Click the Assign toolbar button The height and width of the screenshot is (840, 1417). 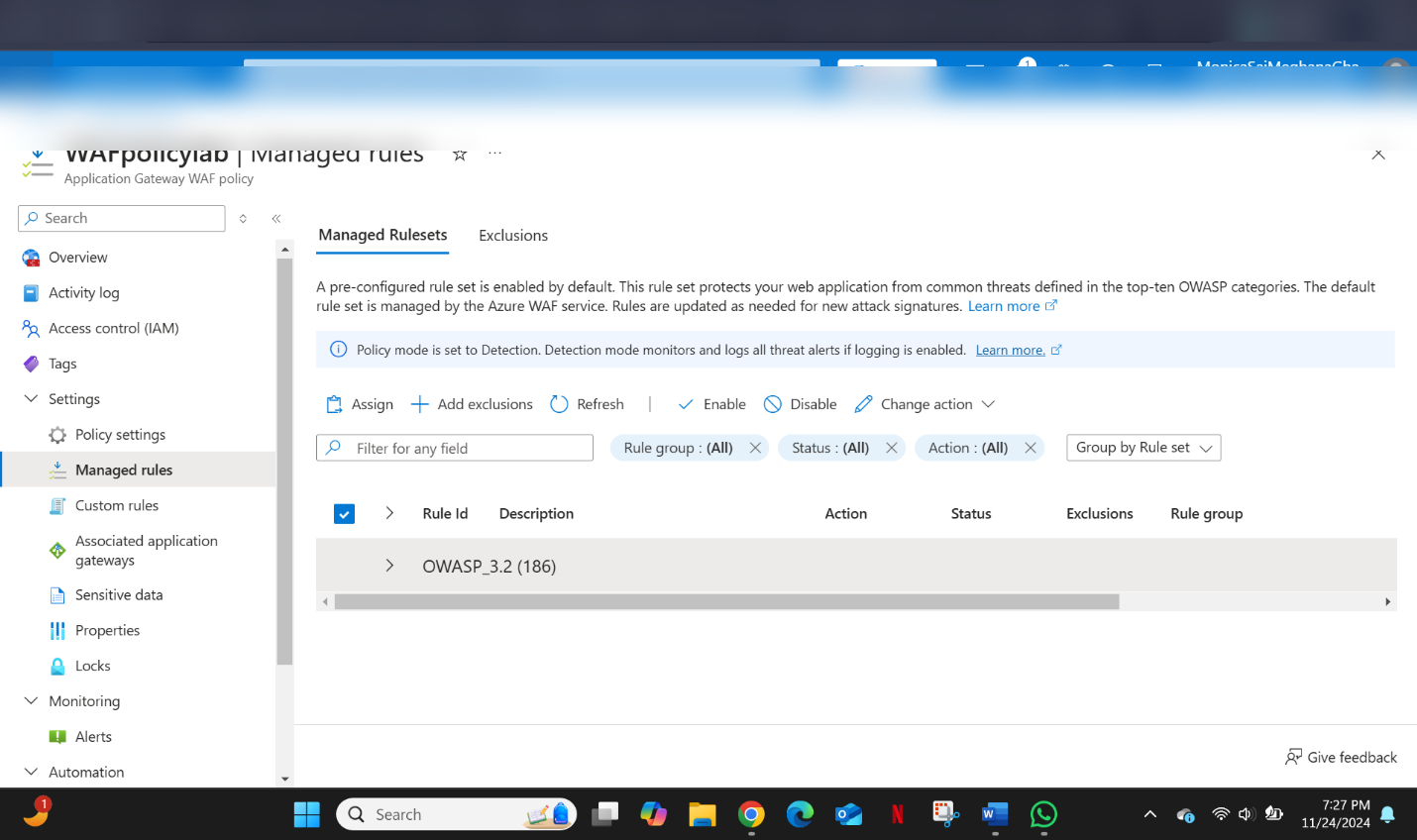click(x=360, y=404)
